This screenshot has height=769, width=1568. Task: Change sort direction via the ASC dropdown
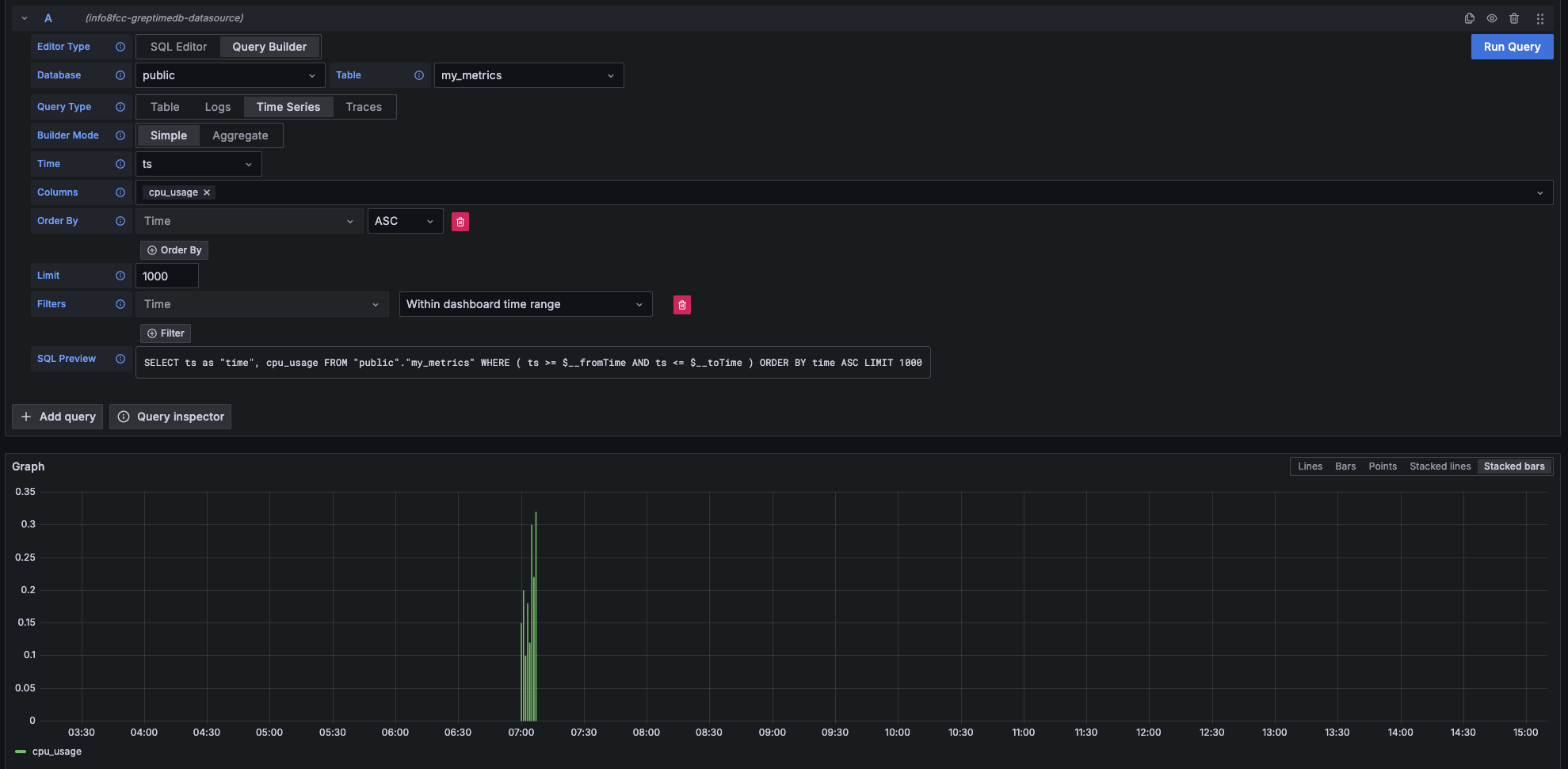coord(404,221)
